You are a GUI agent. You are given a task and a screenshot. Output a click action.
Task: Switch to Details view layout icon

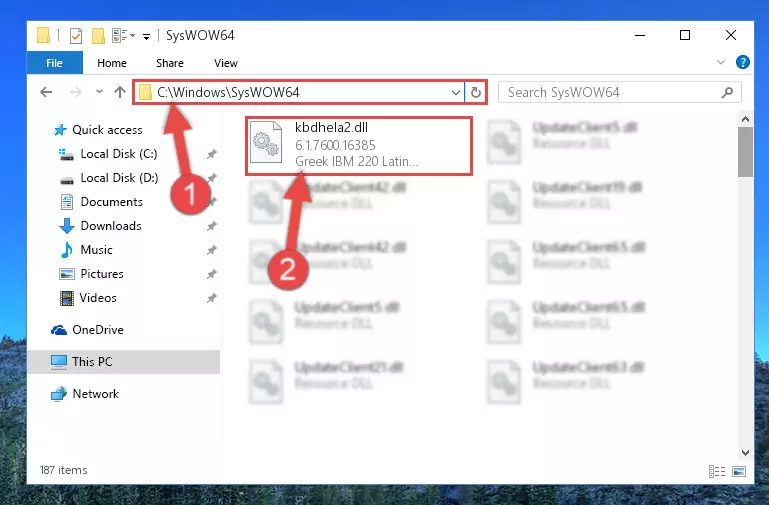pos(717,471)
